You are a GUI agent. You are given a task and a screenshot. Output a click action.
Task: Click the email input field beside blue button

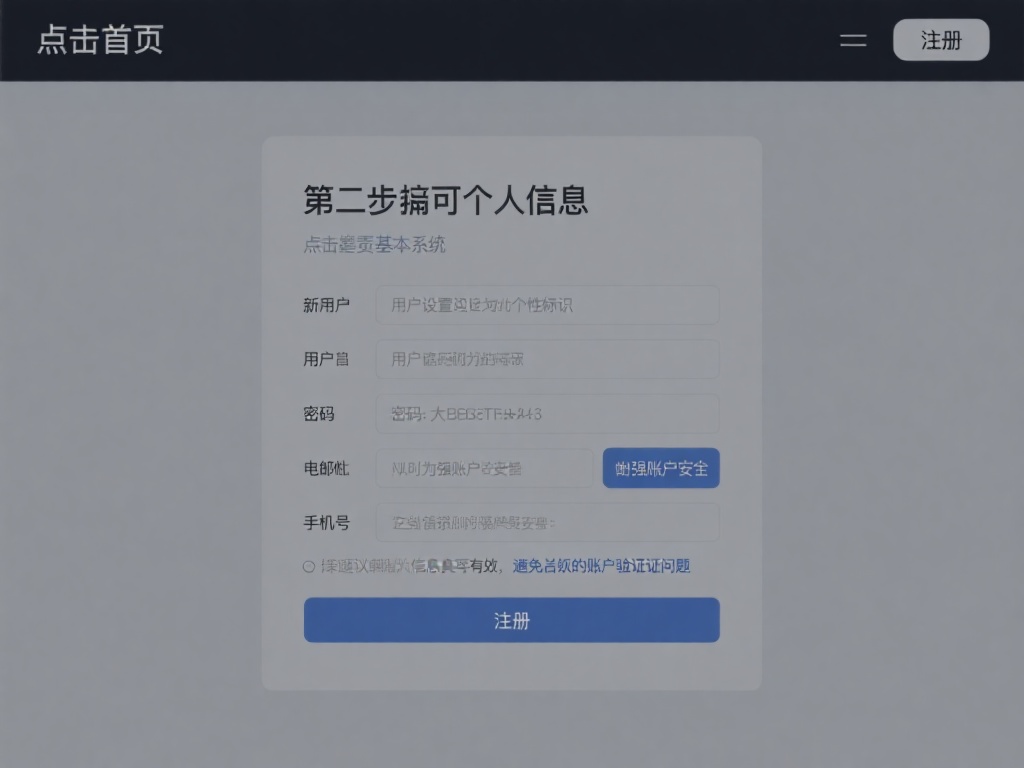coord(485,468)
